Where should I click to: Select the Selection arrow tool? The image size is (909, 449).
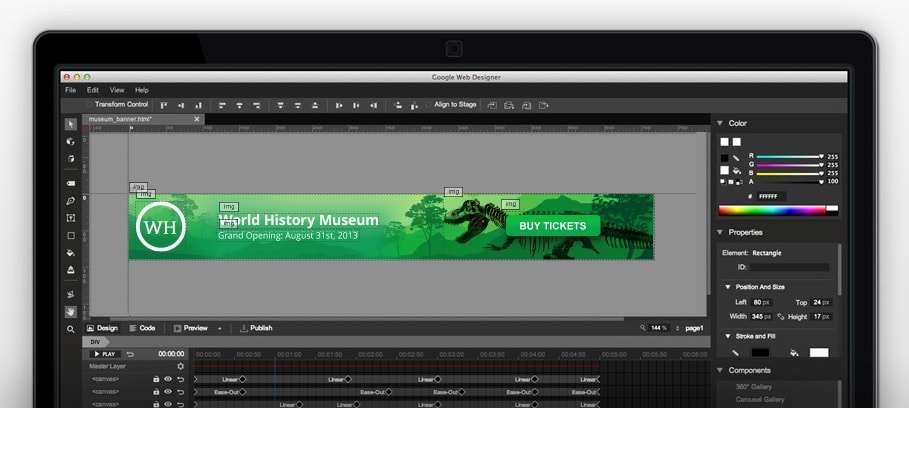point(71,124)
